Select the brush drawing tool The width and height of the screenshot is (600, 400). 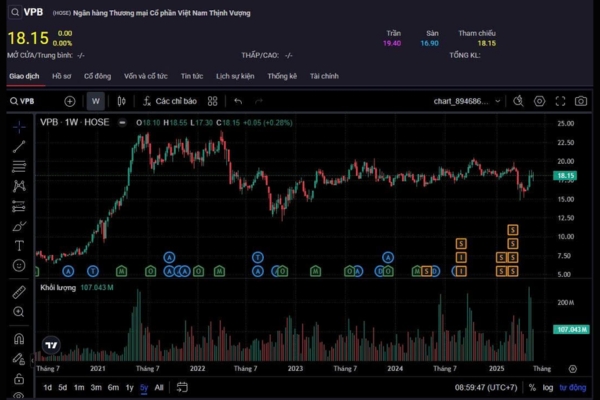[19, 226]
